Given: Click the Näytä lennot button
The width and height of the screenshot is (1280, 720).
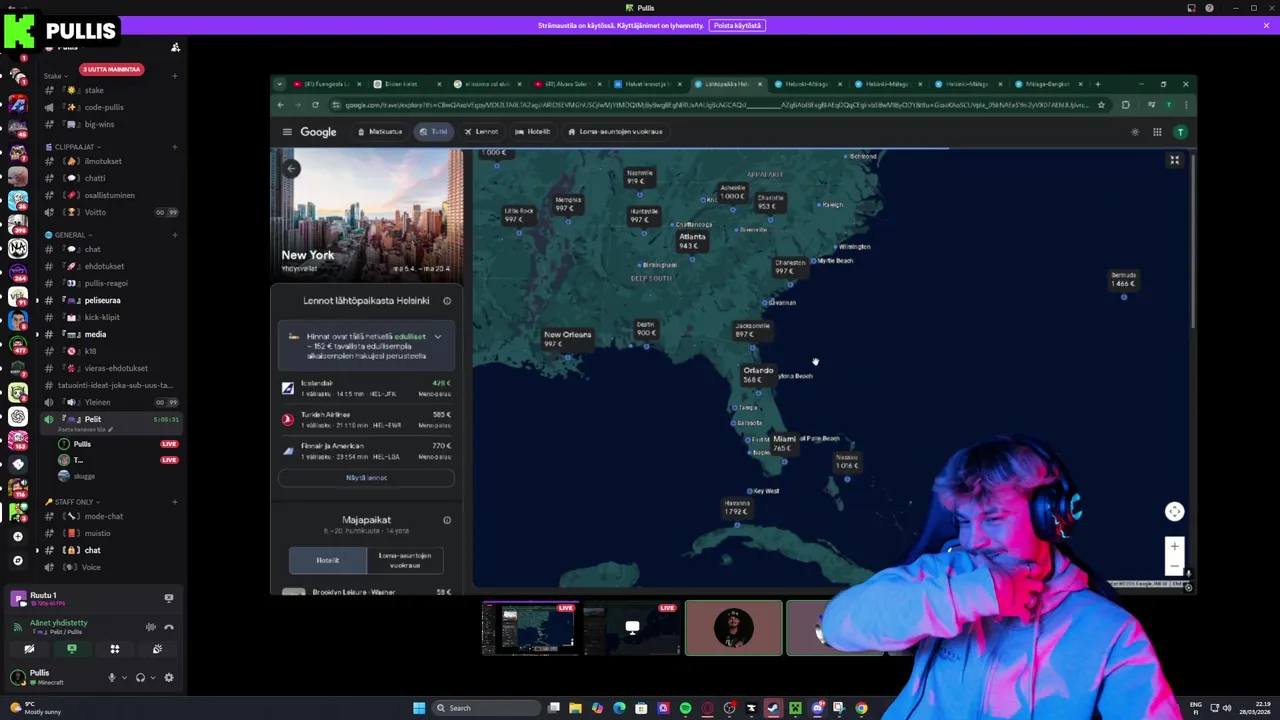Looking at the screenshot, I should pos(366,478).
